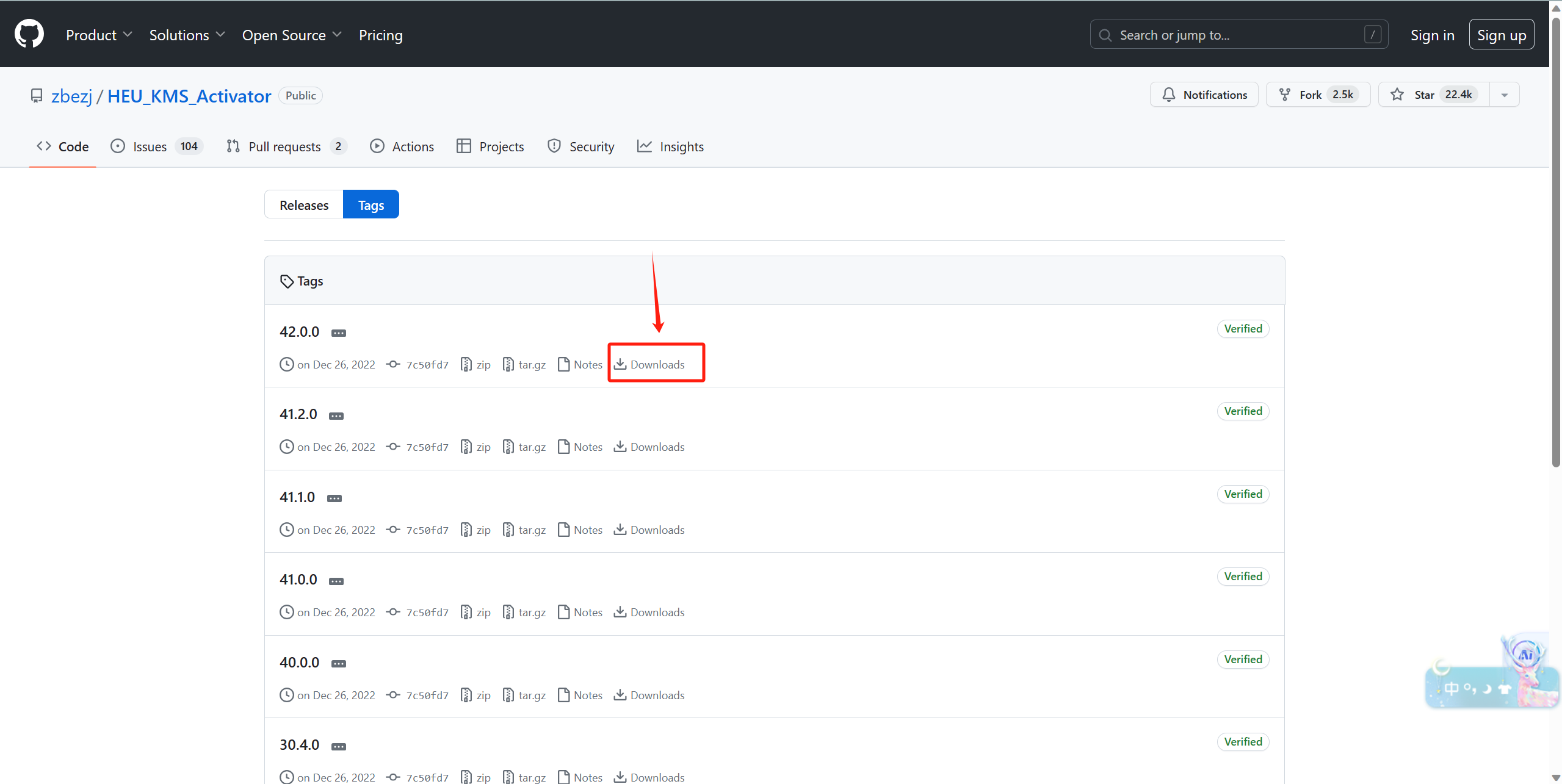Image resolution: width=1562 pixels, height=784 pixels.
Task: Expand ellipsis details for tag 40.0.0
Action: [339, 664]
